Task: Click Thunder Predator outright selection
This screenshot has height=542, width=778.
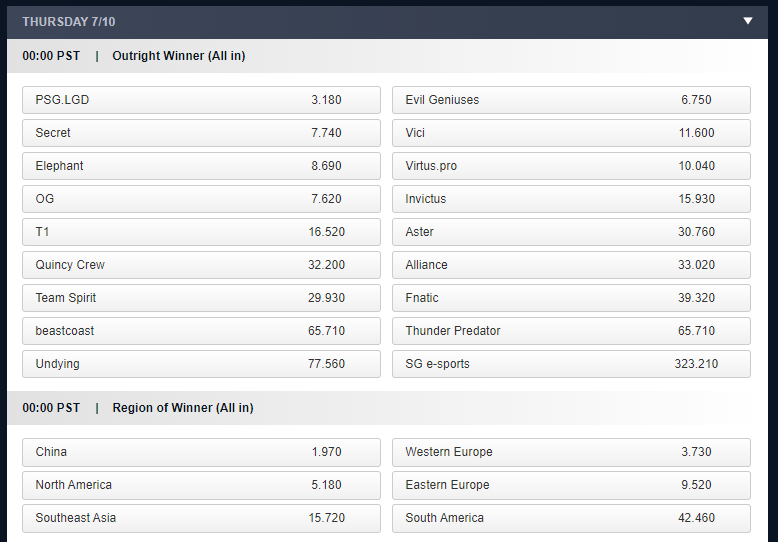Action: tap(571, 331)
